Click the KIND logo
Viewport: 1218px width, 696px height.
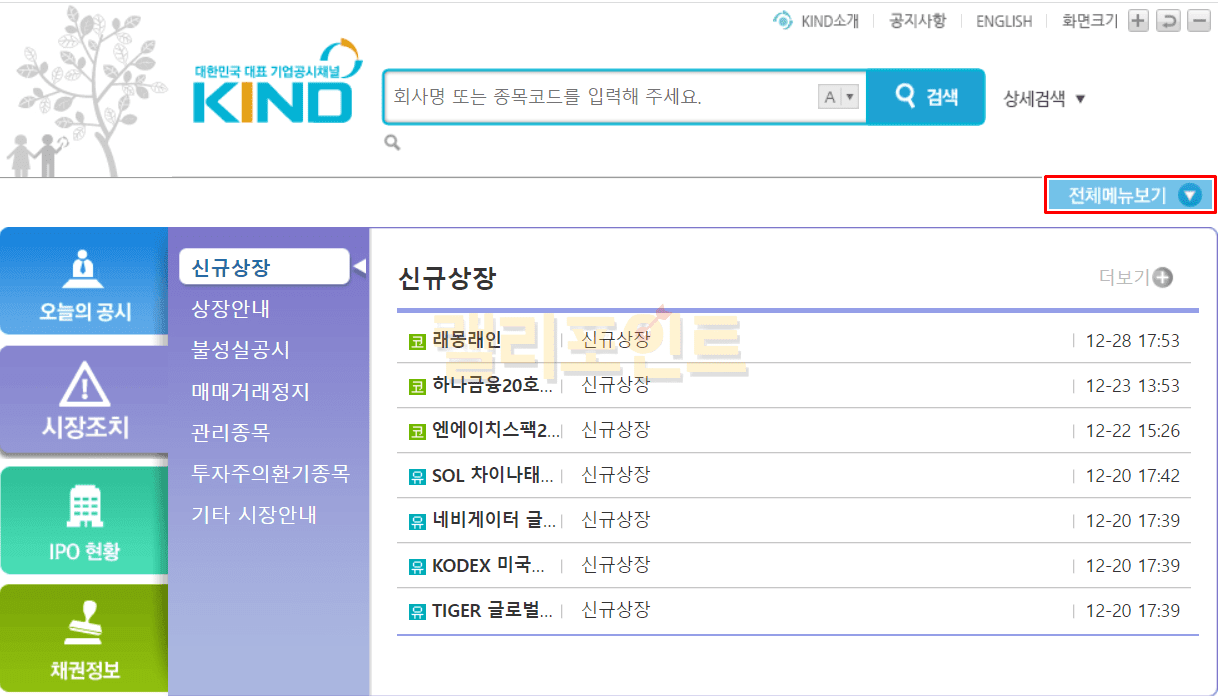click(272, 88)
